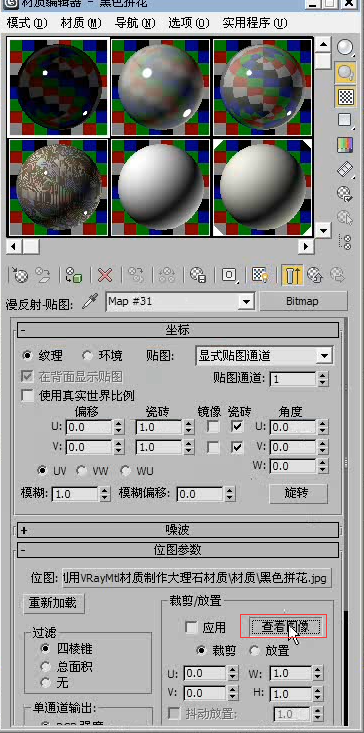Open the 模式 menu
This screenshot has height=733, width=364.
28,22
